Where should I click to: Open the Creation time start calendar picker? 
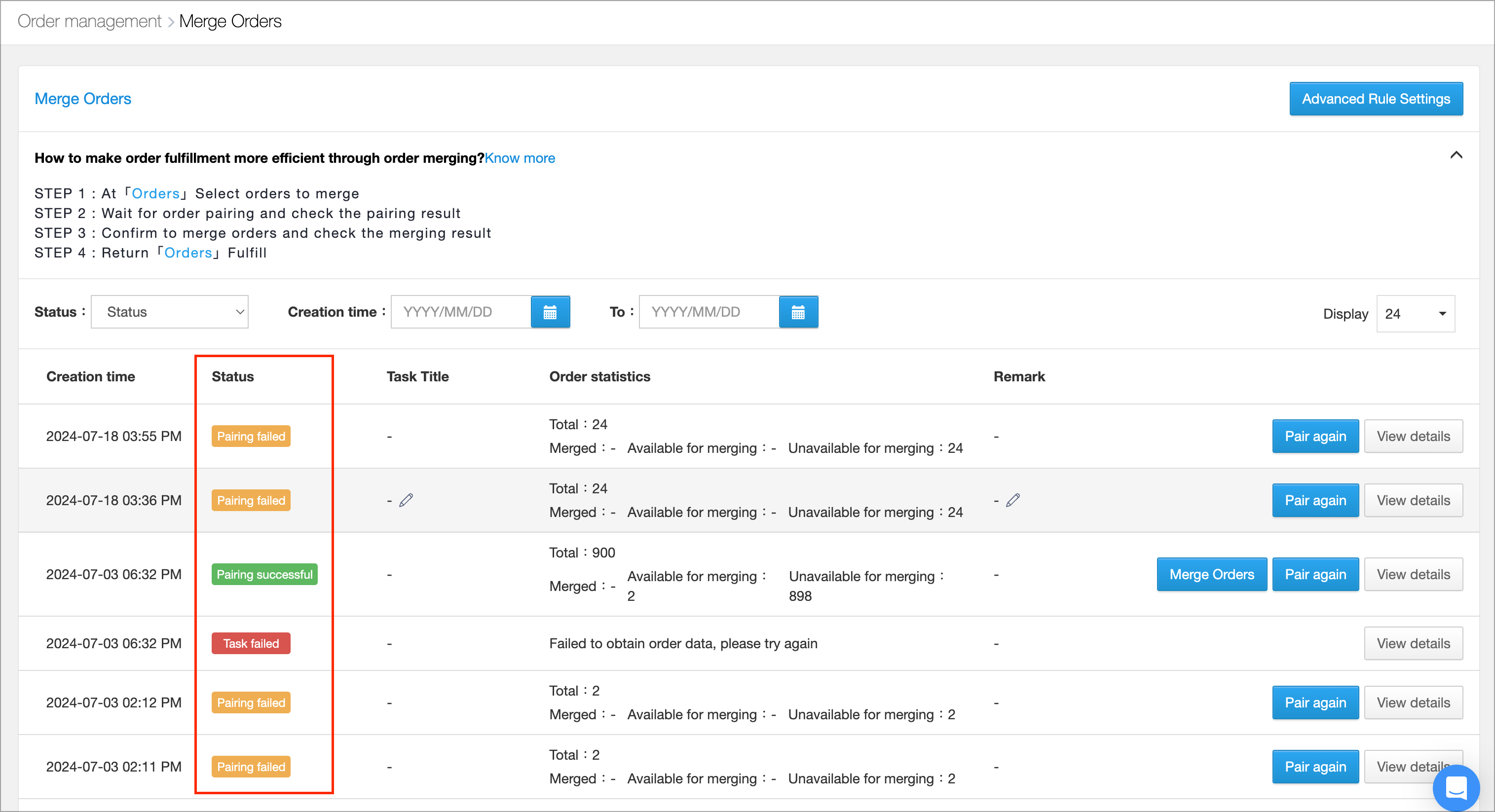550,312
